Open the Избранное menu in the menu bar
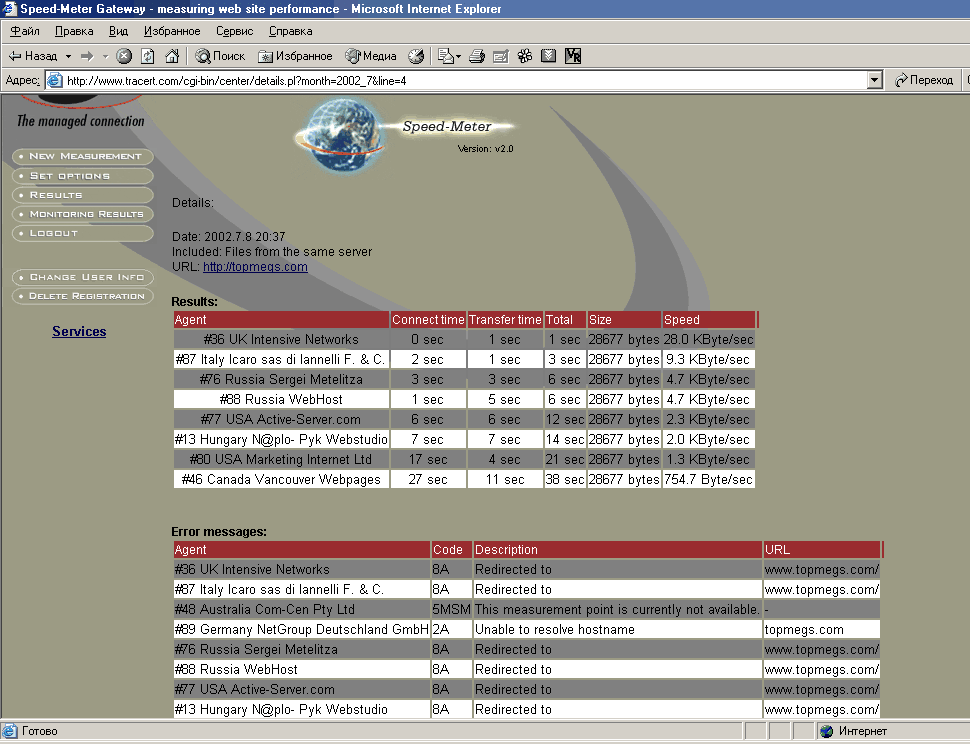Image resolution: width=970 pixels, height=744 pixels. [x=172, y=31]
